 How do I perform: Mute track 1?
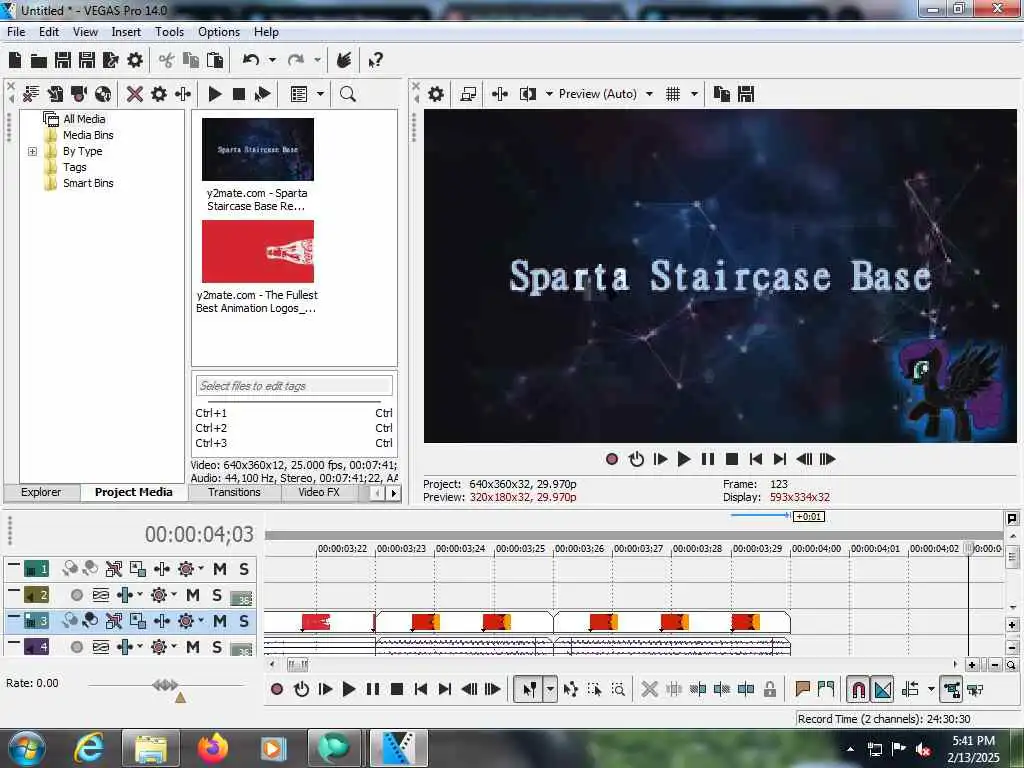pos(219,569)
